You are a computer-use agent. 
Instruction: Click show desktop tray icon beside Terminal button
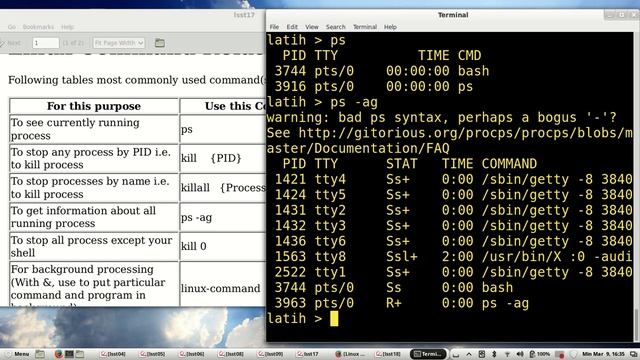tap(456, 354)
